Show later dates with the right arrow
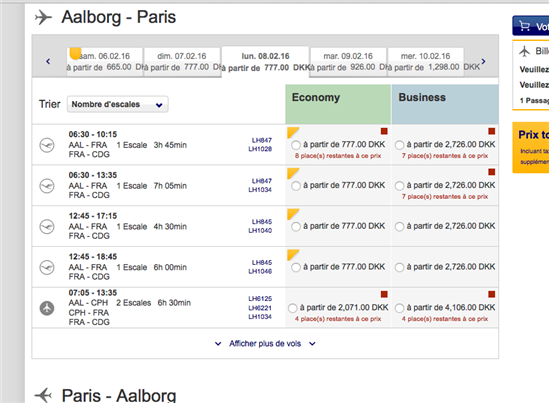Image resolution: width=549 pixels, height=403 pixels. point(483,62)
